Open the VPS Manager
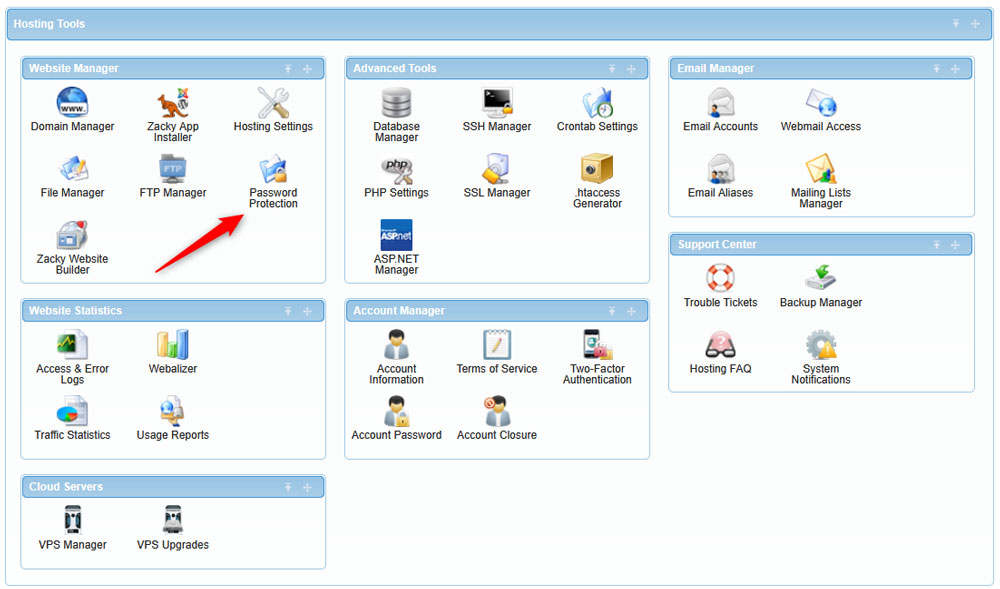Viewport: 1000px width, 589px height. click(72, 522)
